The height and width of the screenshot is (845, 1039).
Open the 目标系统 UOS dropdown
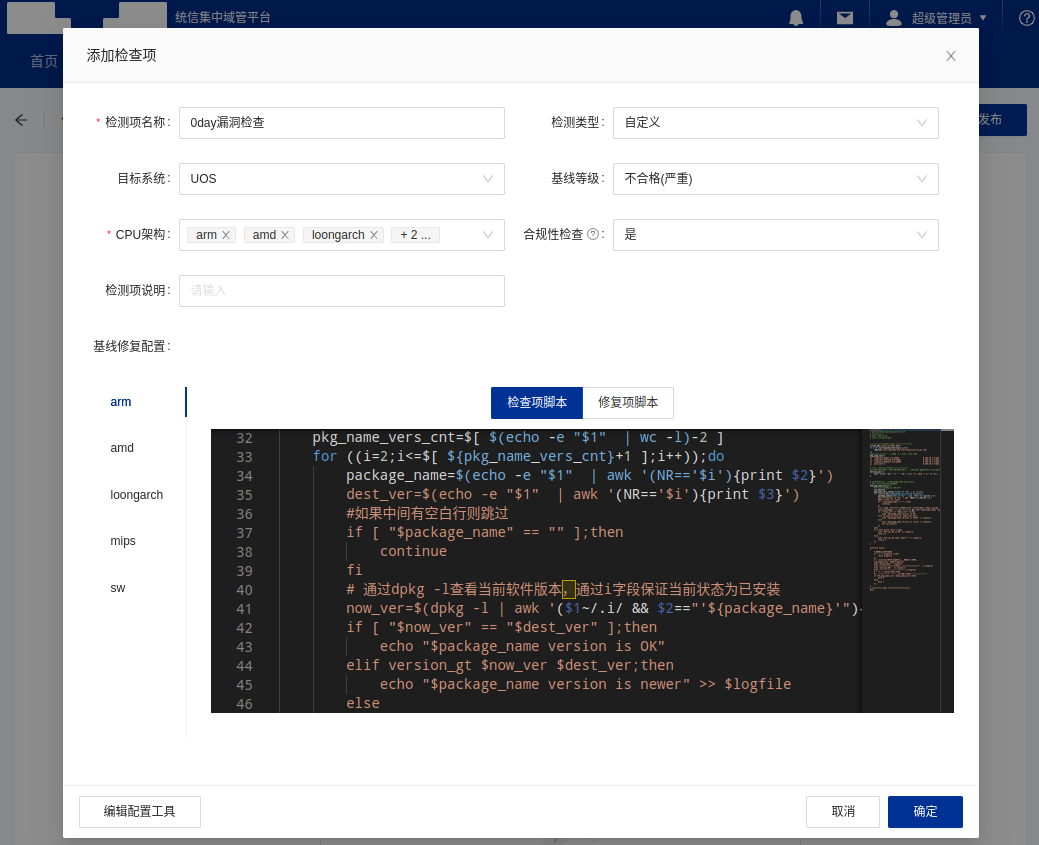point(341,179)
